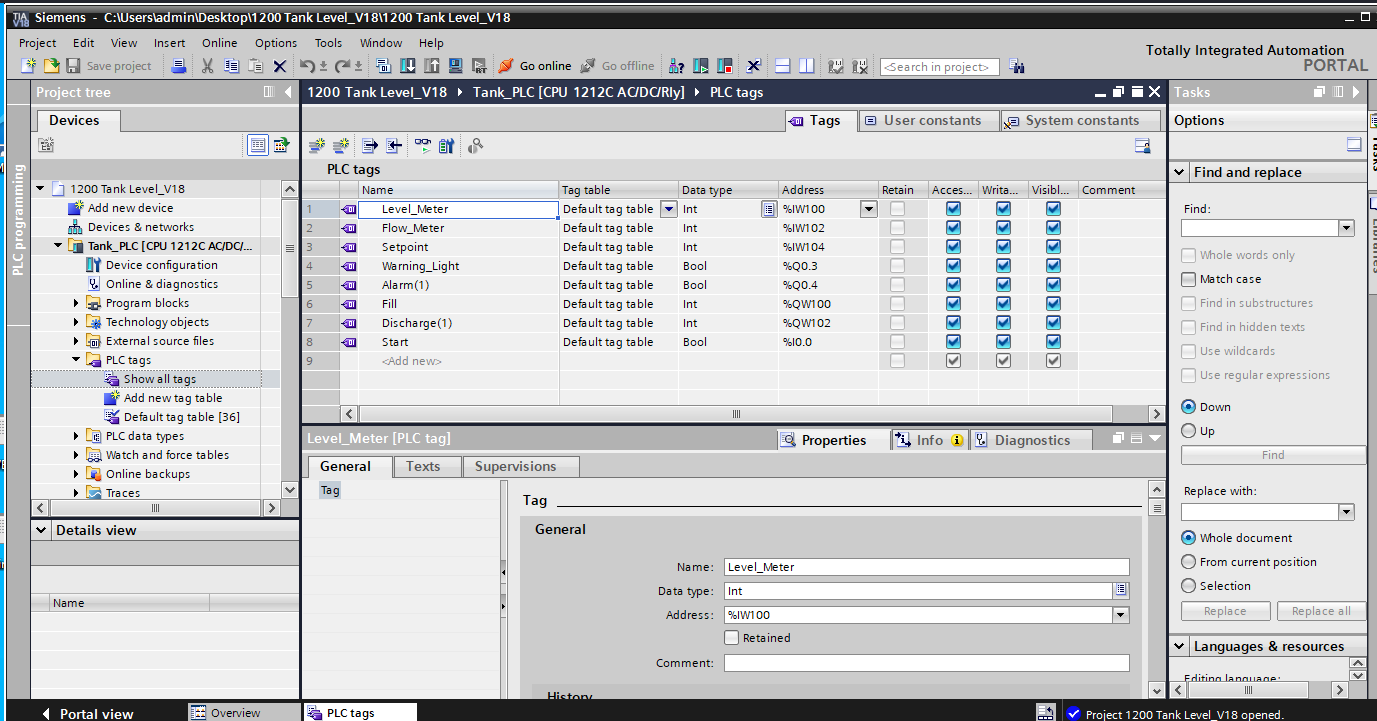Click the Add new row in tag table
The image size is (1377, 721).
click(411, 361)
